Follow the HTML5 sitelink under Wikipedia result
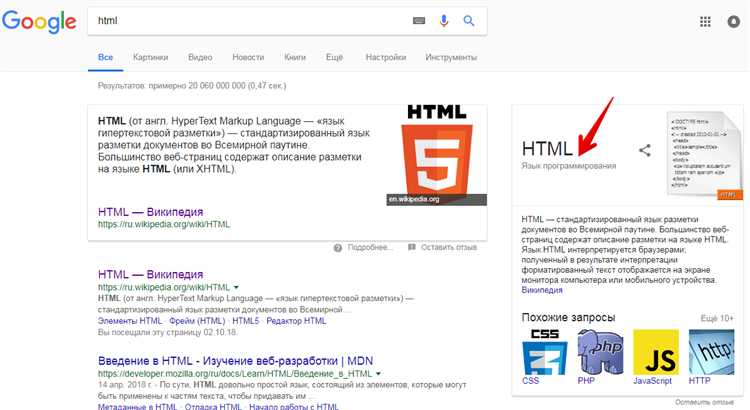 [245, 321]
